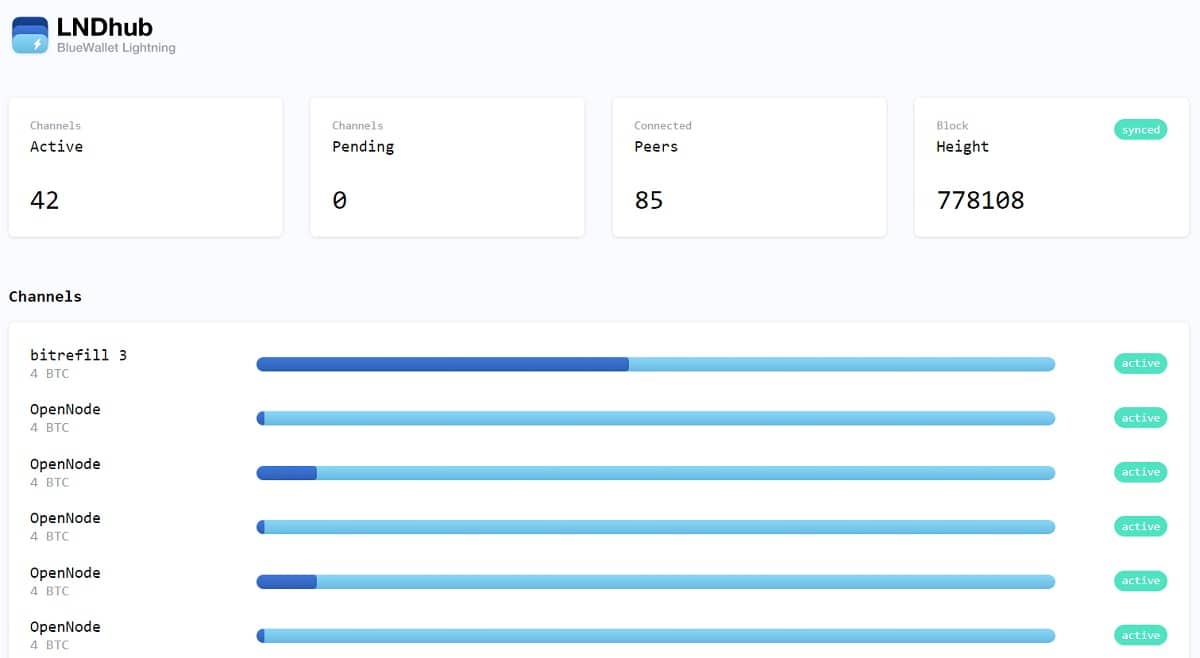
Task: Select the Pending Channels card
Action: (x=447, y=167)
